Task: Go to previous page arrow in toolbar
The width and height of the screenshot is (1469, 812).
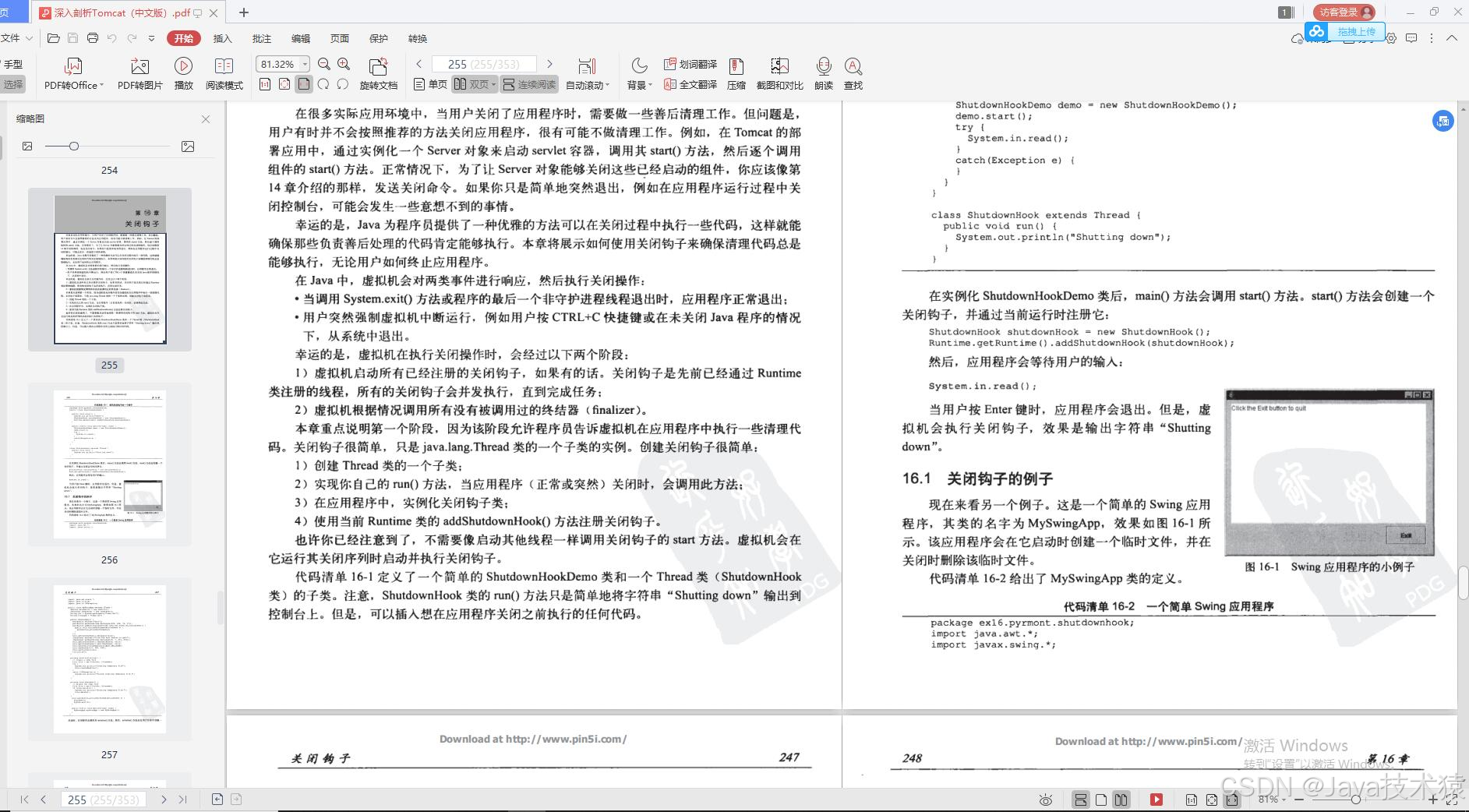Action: (419, 64)
